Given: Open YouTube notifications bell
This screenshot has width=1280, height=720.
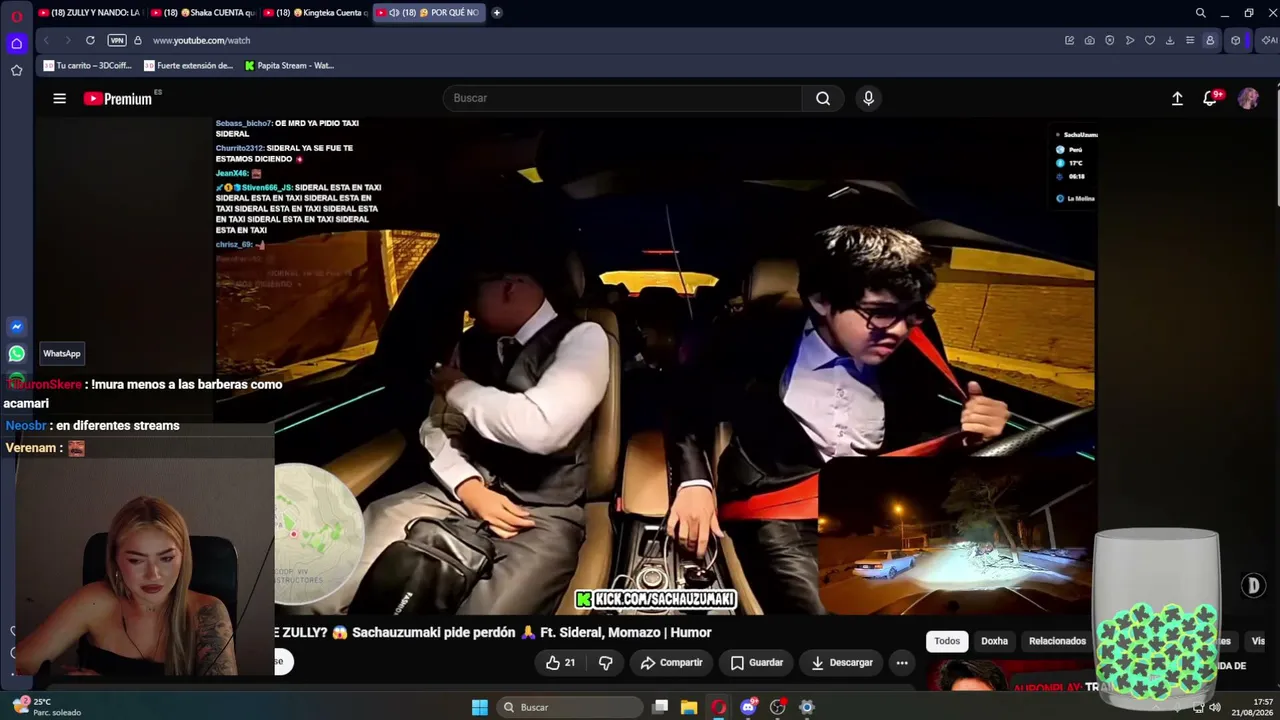Looking at the screenshot, I should coord(1210,98).
